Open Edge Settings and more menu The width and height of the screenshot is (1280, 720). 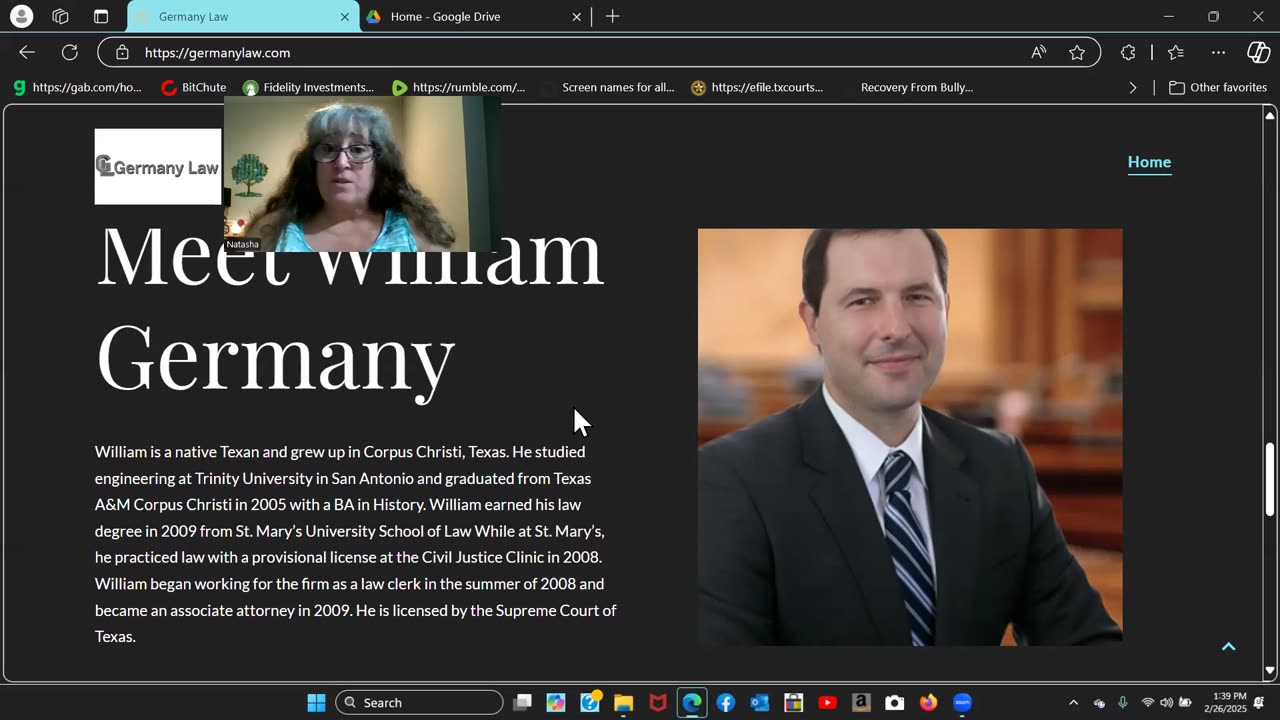click(1218, 52)
